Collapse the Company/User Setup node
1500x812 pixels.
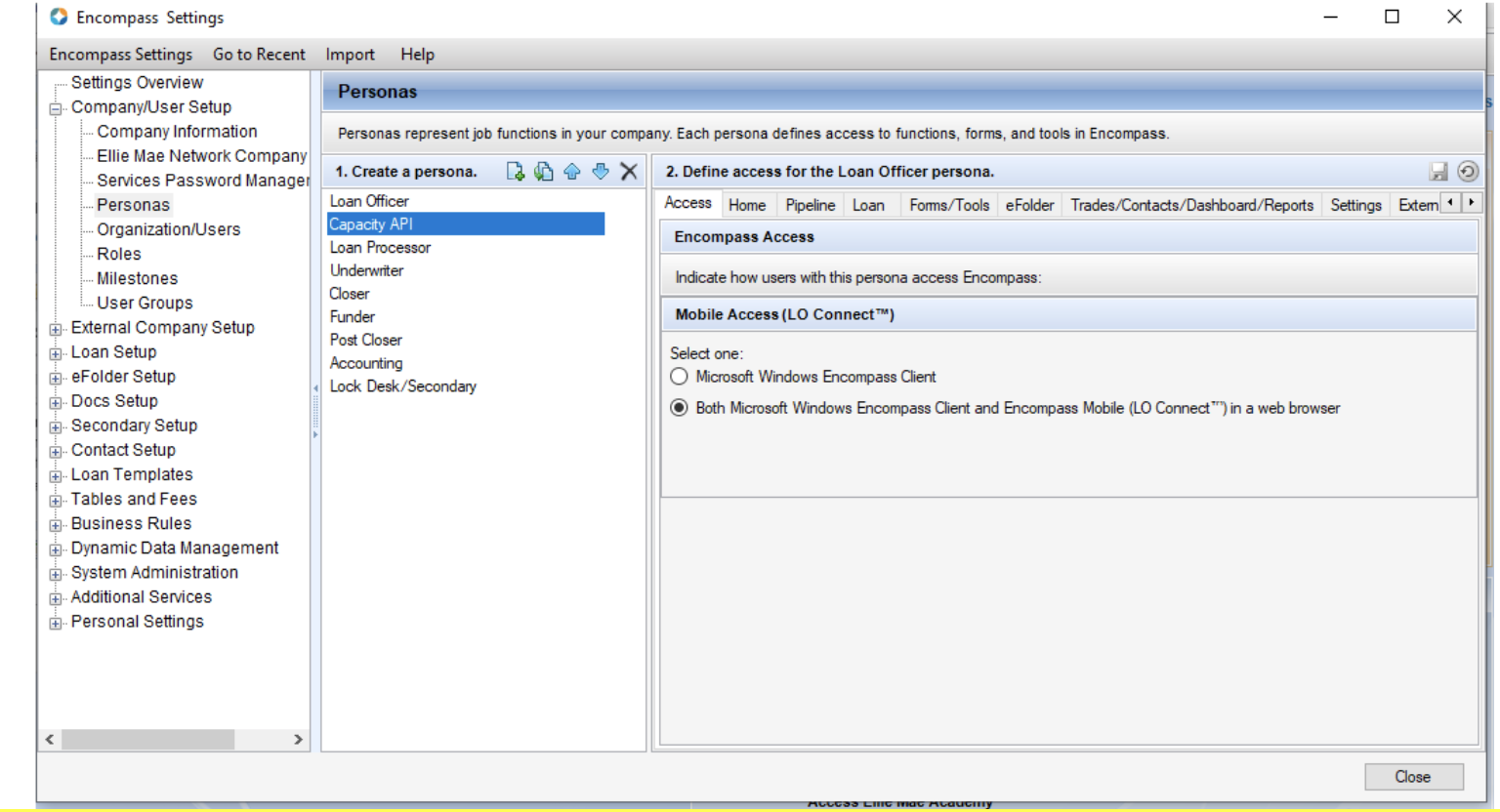(56, 108)
